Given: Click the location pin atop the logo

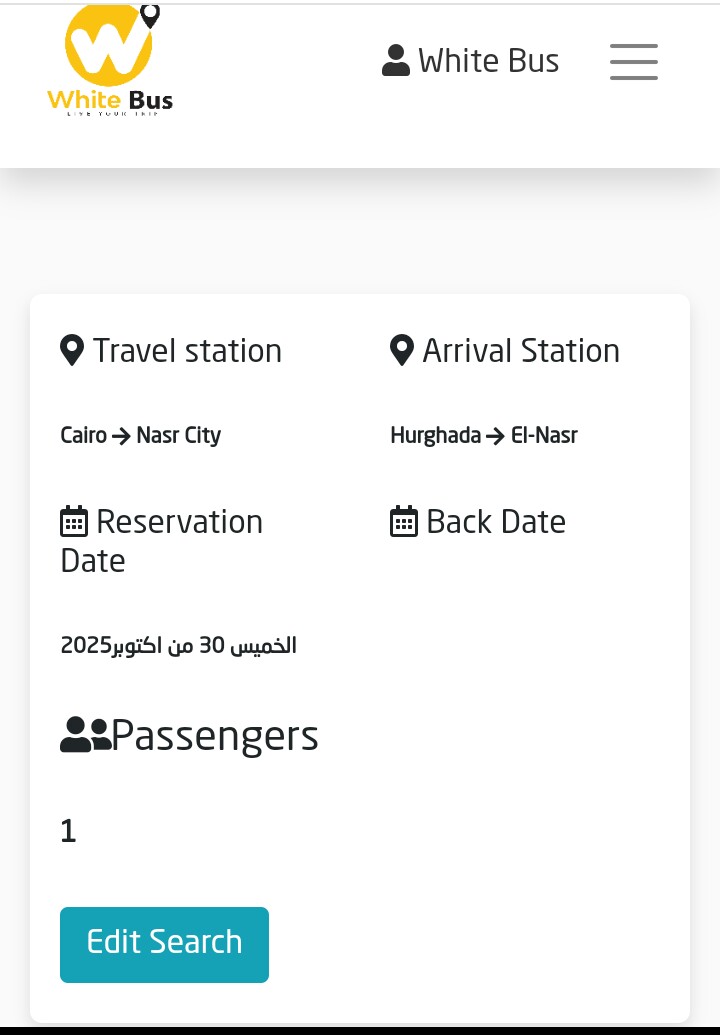Looking at the screenshot, I should (x=150, y=15).
